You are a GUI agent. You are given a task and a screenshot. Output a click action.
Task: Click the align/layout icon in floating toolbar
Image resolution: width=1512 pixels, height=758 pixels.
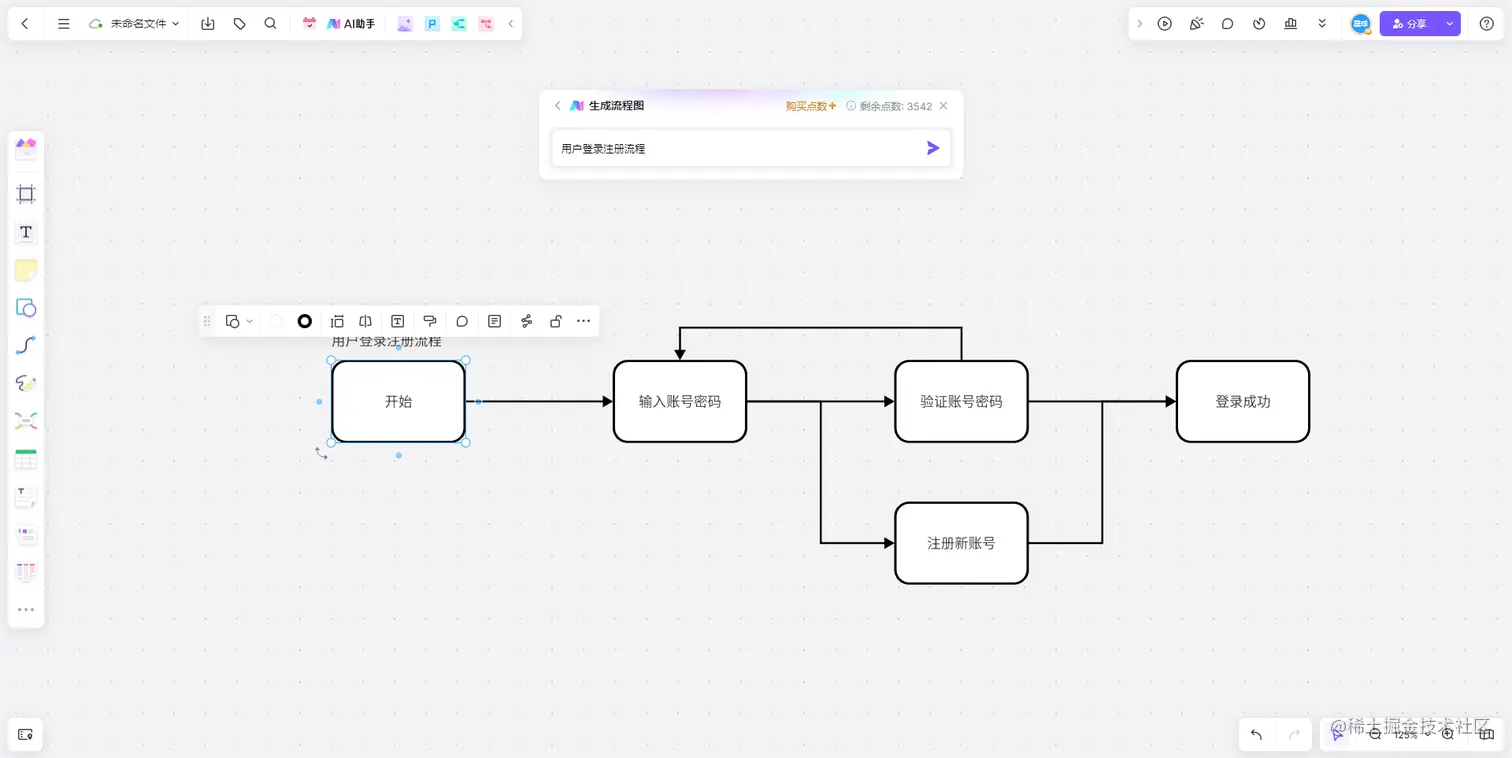pyautogui.click(x=337, y=321)
